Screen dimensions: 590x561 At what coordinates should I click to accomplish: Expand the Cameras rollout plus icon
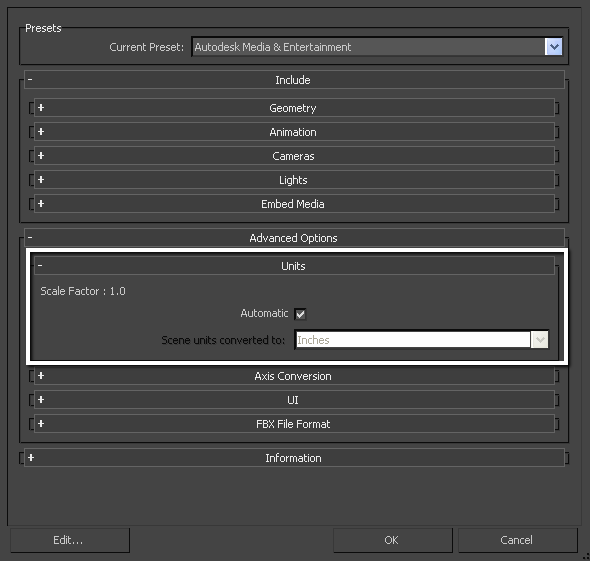[x=41, y=156]
